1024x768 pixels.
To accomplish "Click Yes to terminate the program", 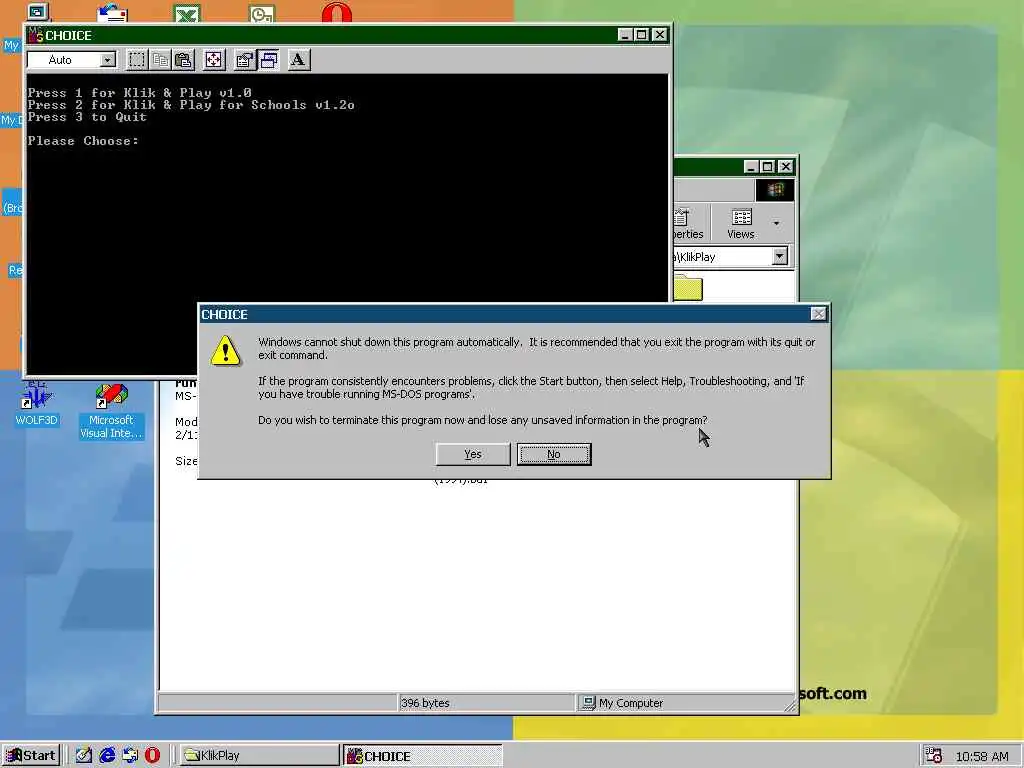I will point(473,455).
